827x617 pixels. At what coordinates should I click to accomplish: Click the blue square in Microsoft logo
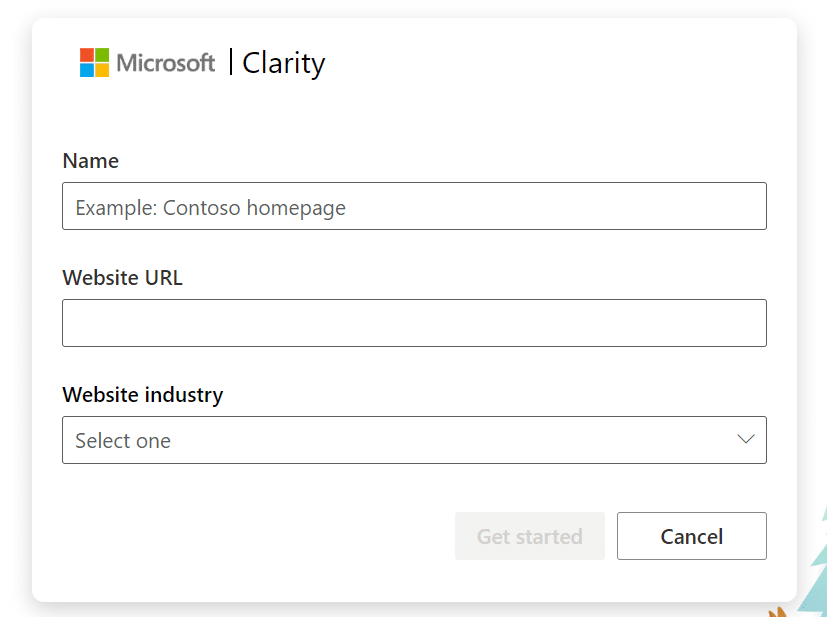[x=86, y=70]
